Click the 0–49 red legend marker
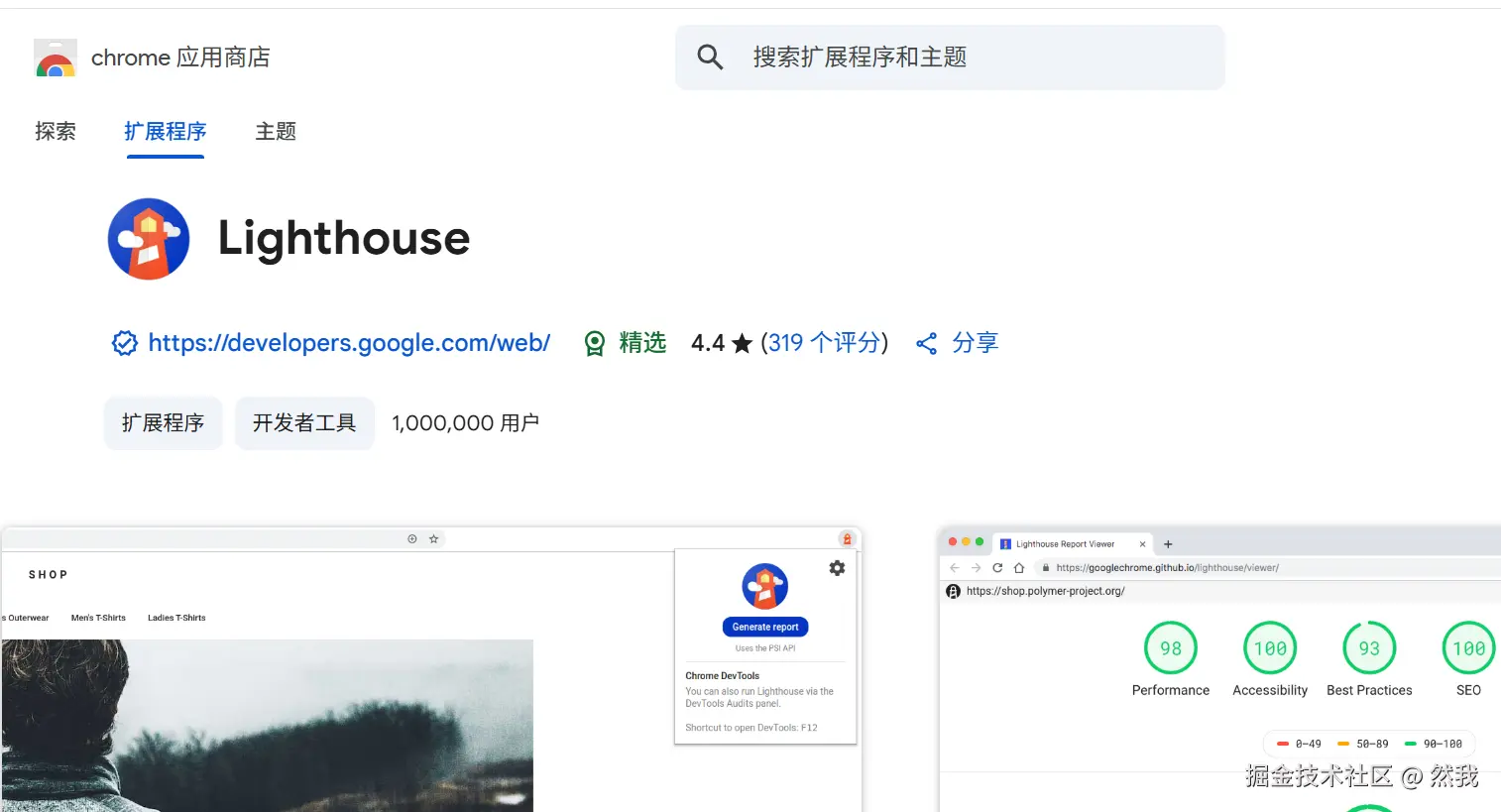This screenshot has width=1501, height=812. click(1283, 744)
